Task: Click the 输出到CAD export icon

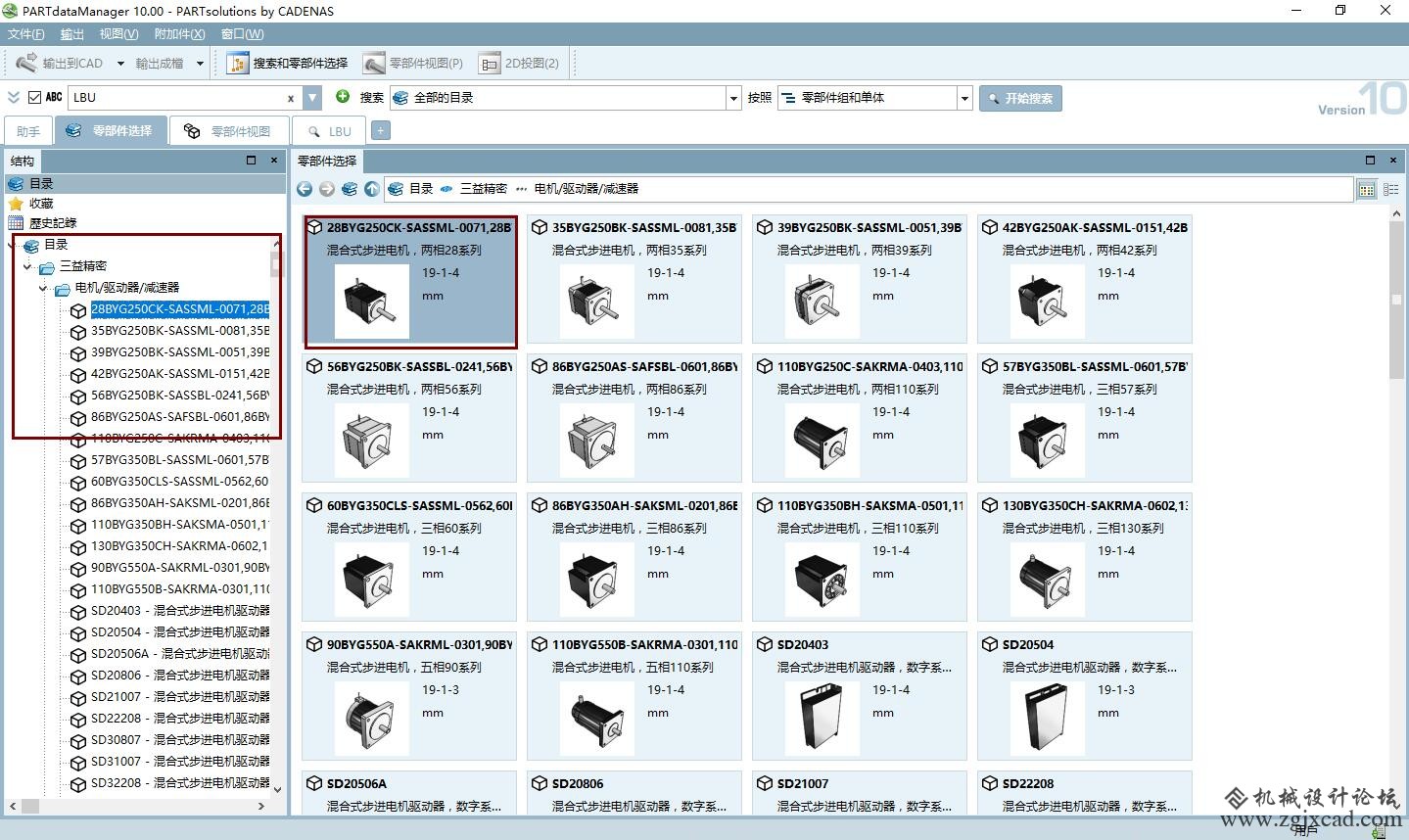Action: tap(26, 63)
